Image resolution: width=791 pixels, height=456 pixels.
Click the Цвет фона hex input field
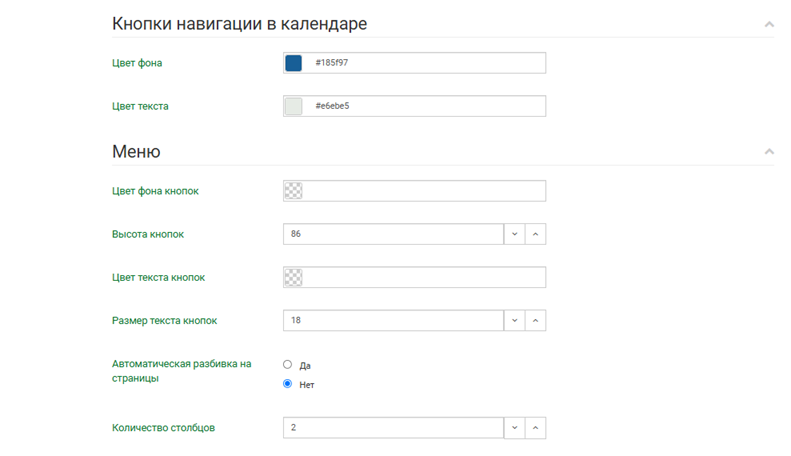425,63
